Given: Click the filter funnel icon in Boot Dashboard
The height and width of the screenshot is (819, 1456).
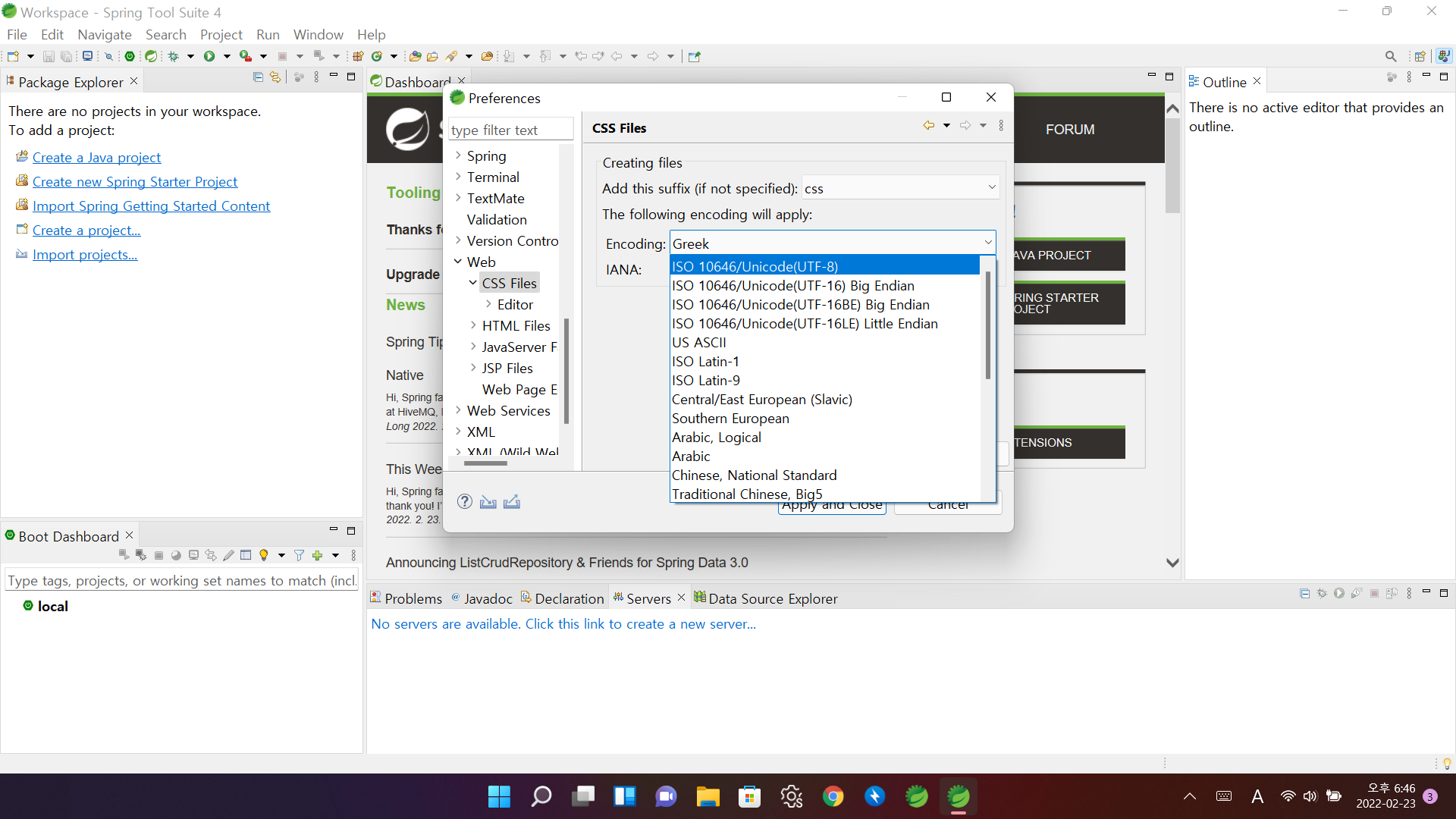Looking at the screenshot, I should tap(299, 555).
